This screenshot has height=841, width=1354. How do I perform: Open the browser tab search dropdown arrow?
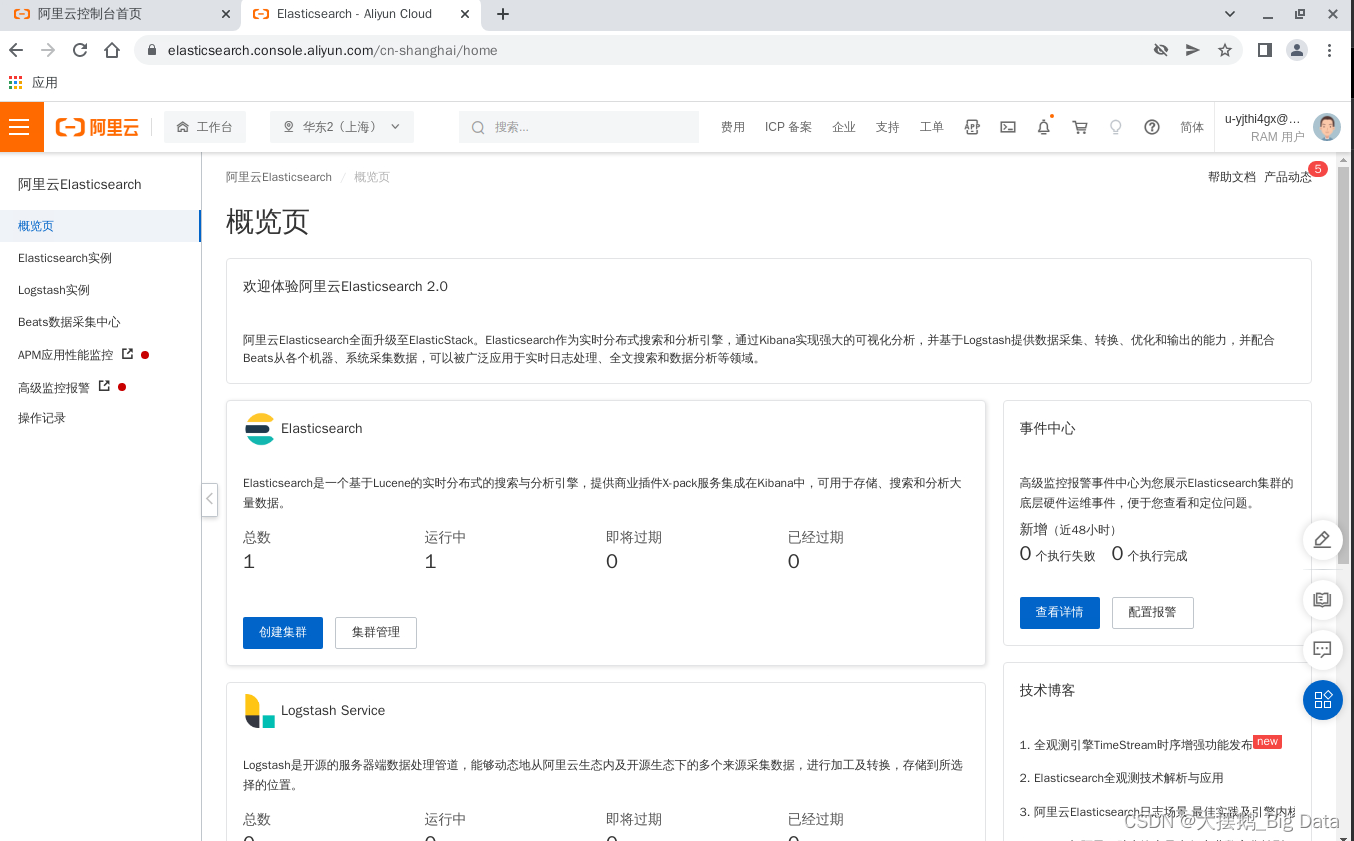click(x=1230, y=14)
